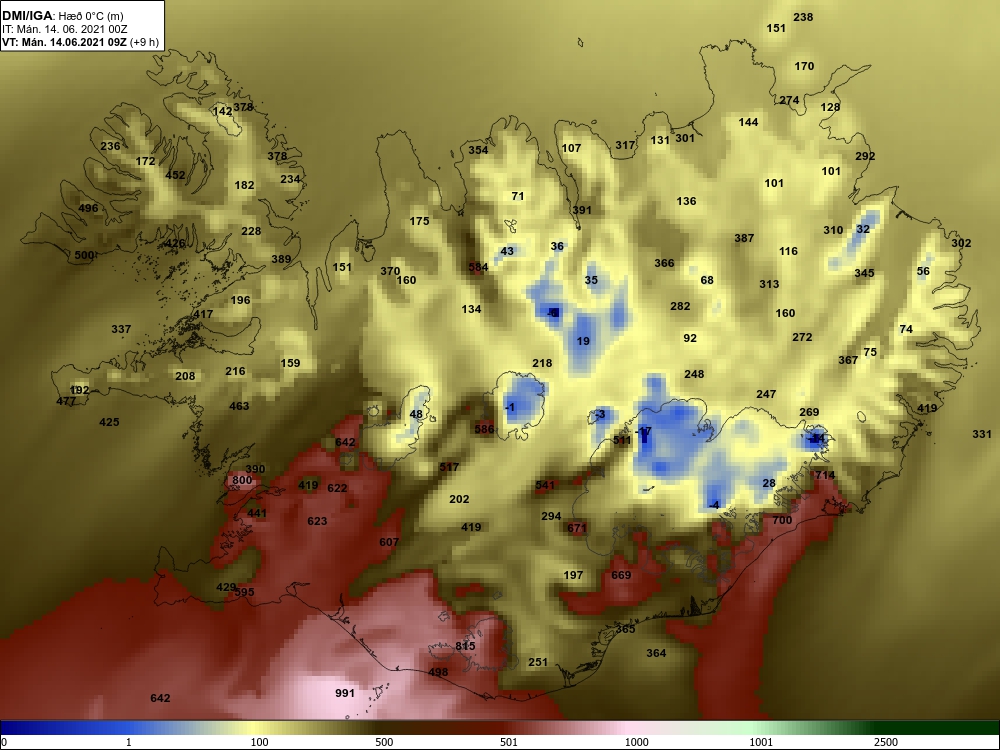Image resolution: width=1000 pixels, height=750 pixels.
Task: Click the 452 value in the Westfjords
Action: [x=175, y=175]
